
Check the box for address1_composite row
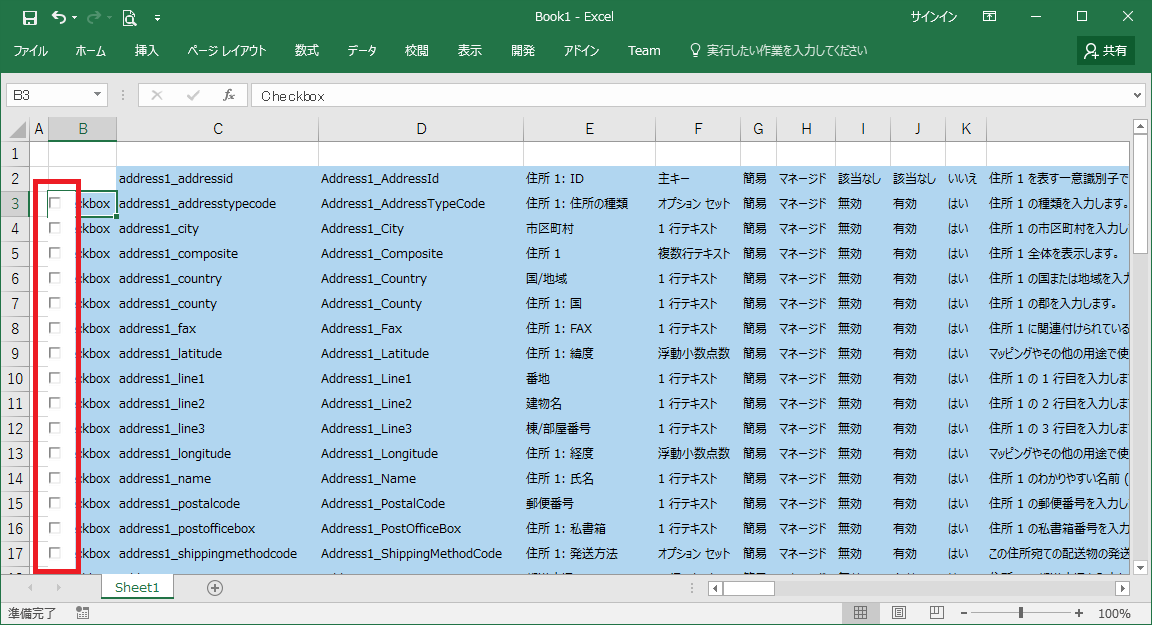(x=55, y=253)
